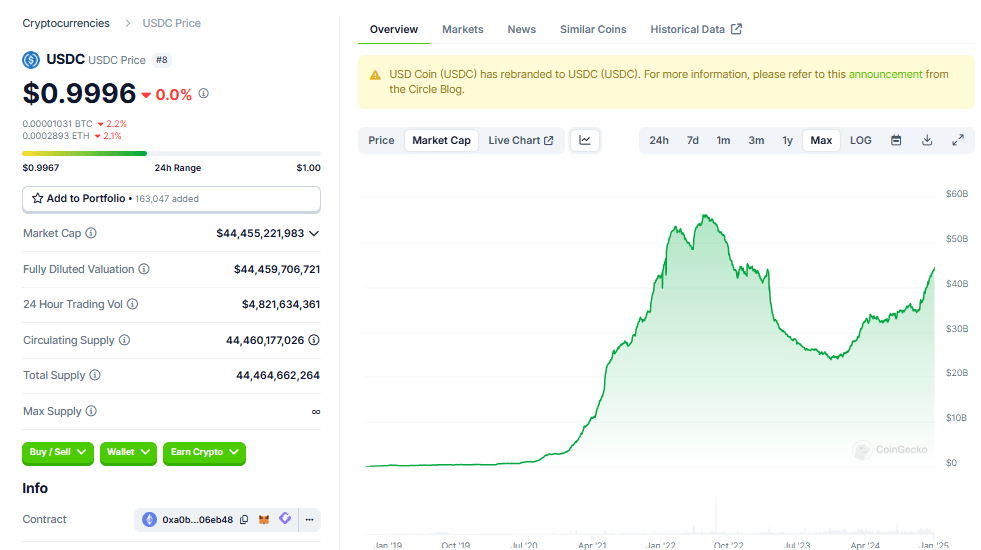Open Total Supply info icon
This screenshot has height=550, width=981.
pos(95,375)
